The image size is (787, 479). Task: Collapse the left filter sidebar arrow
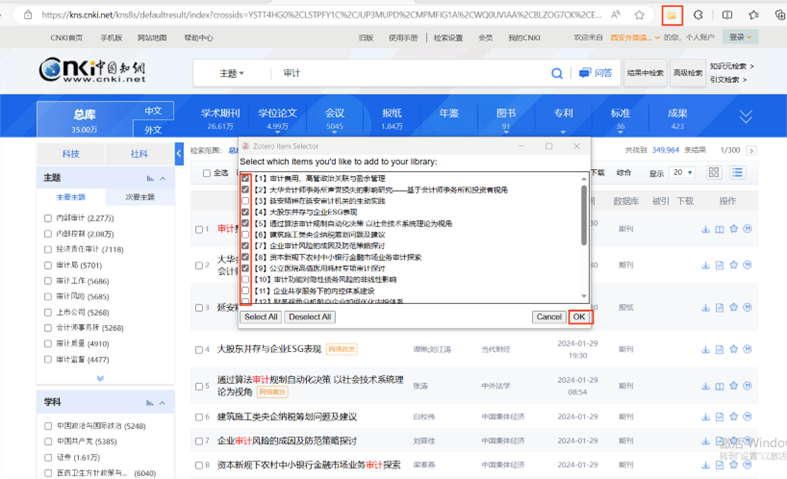(179, 154)
